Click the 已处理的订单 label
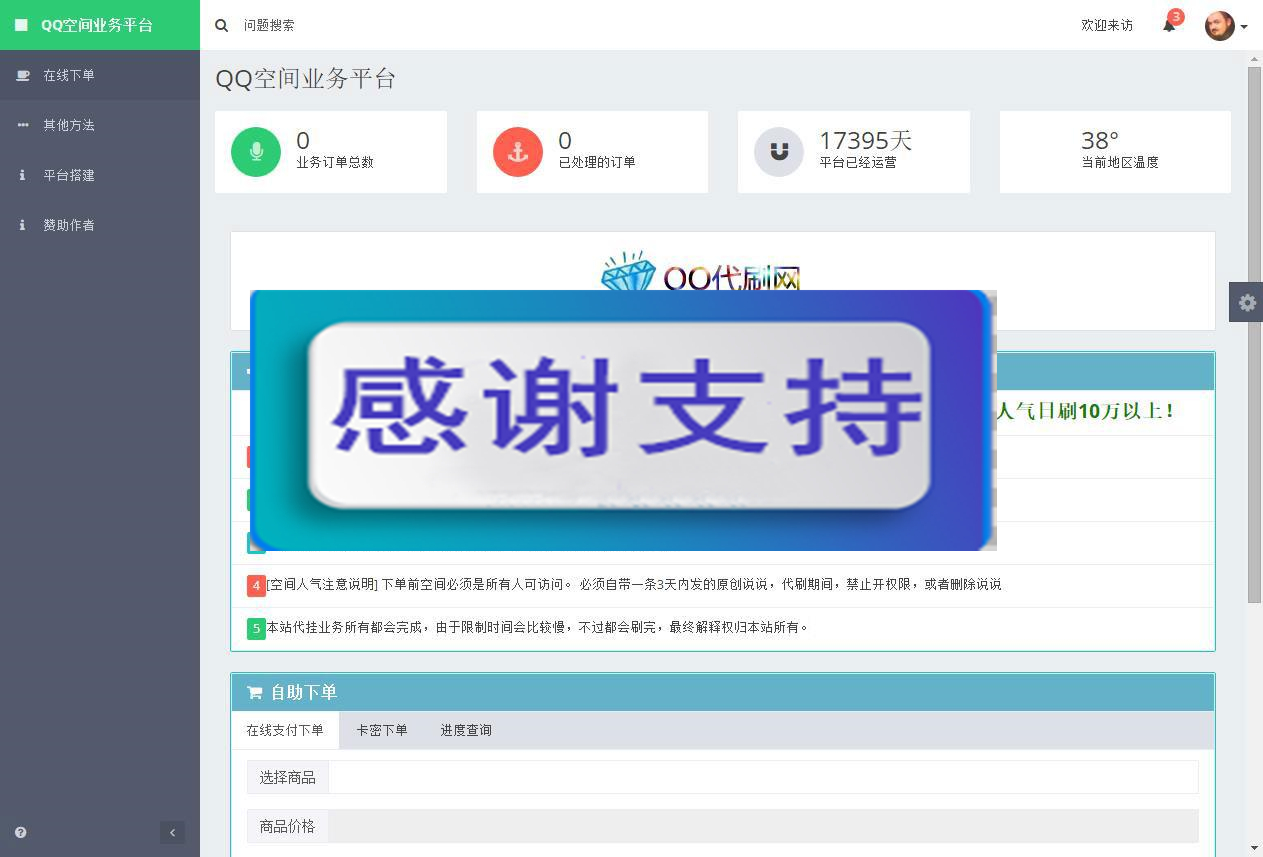Screen dimensions: 1263x857 (597, 162)
